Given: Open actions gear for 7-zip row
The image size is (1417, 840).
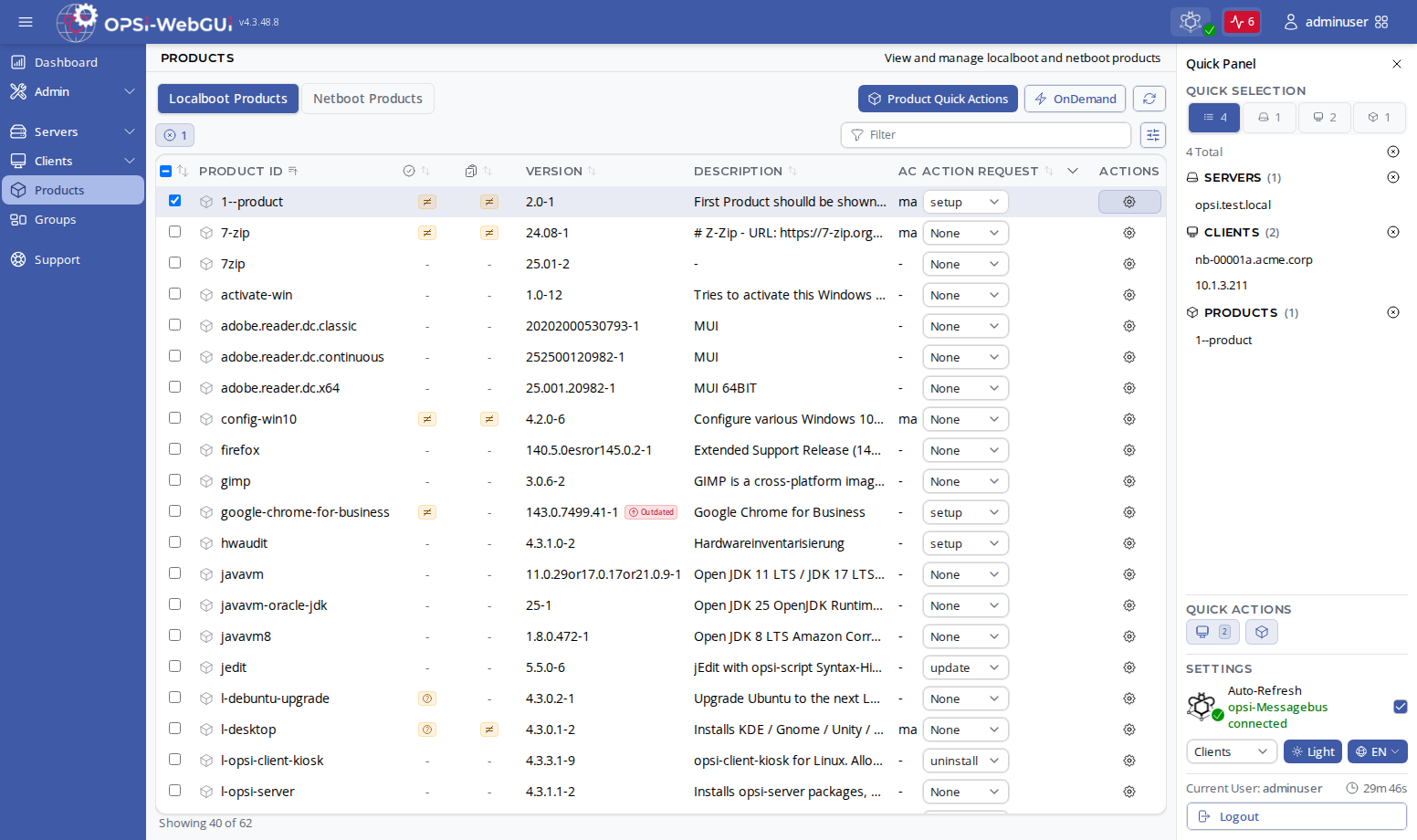Looking at the screenshot, I should pyautogui.click(x=1129, y=233).
